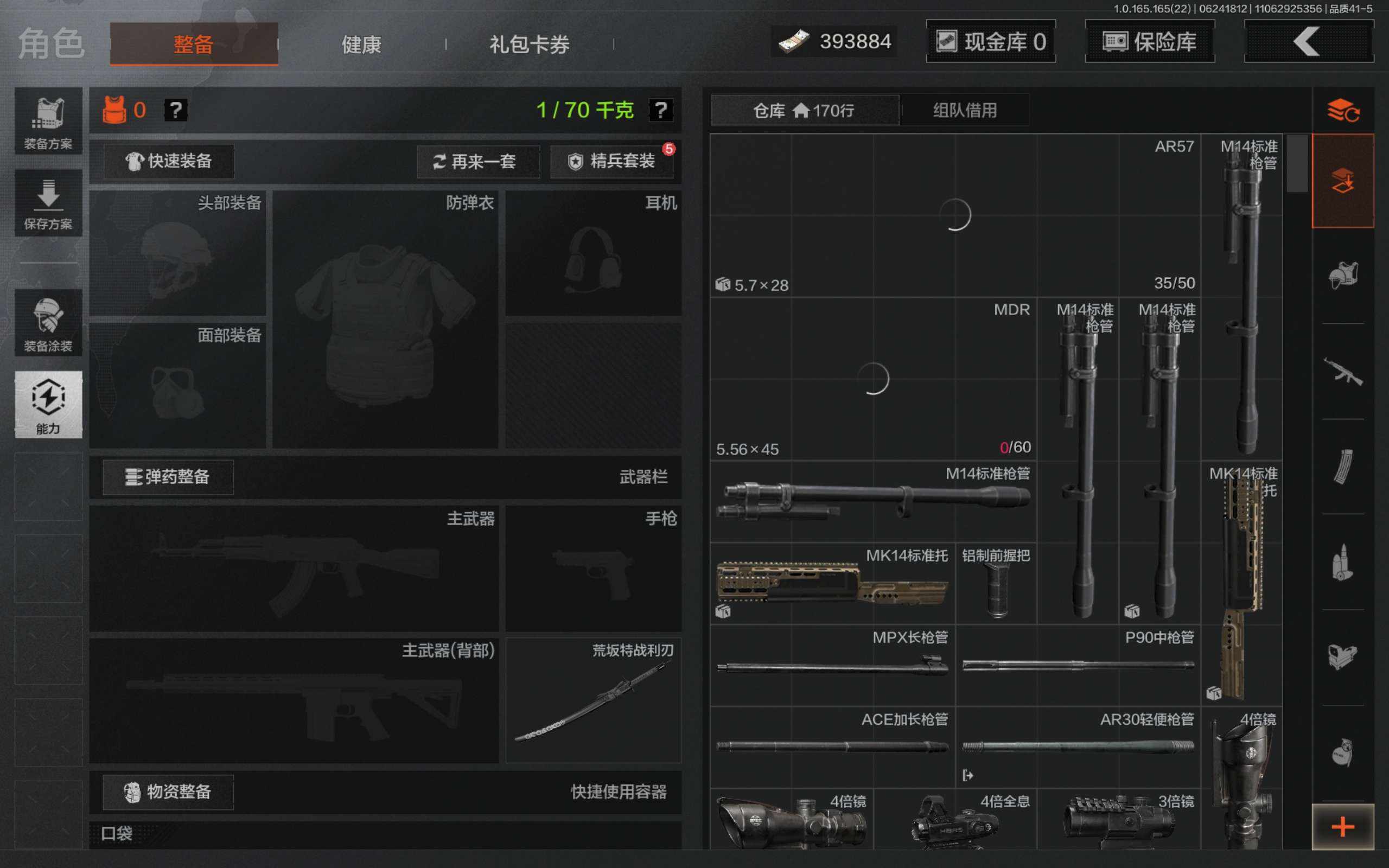Select the 主武器(背部) slot

tap(294, 700)
